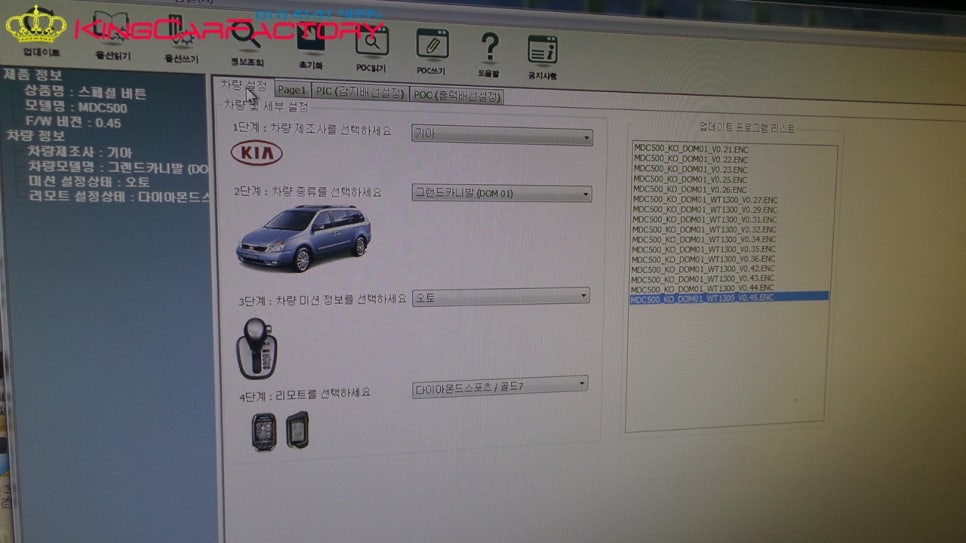Screen dimensions: 966x543
Task: Open the POC (출력배선설정) tab
Action: click(457, 95)
